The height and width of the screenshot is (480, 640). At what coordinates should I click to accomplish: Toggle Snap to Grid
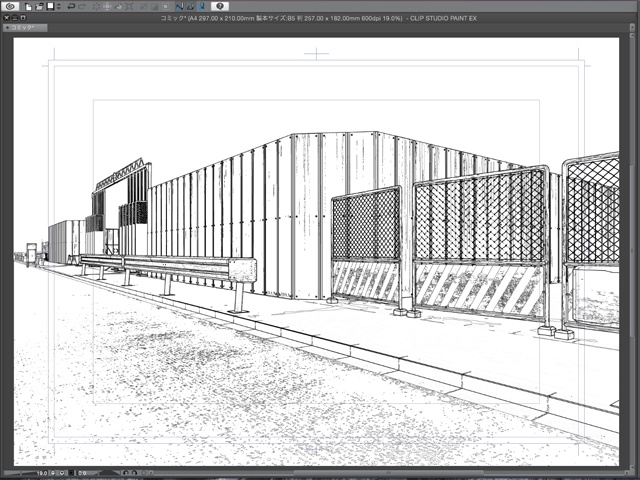(202, 7)
